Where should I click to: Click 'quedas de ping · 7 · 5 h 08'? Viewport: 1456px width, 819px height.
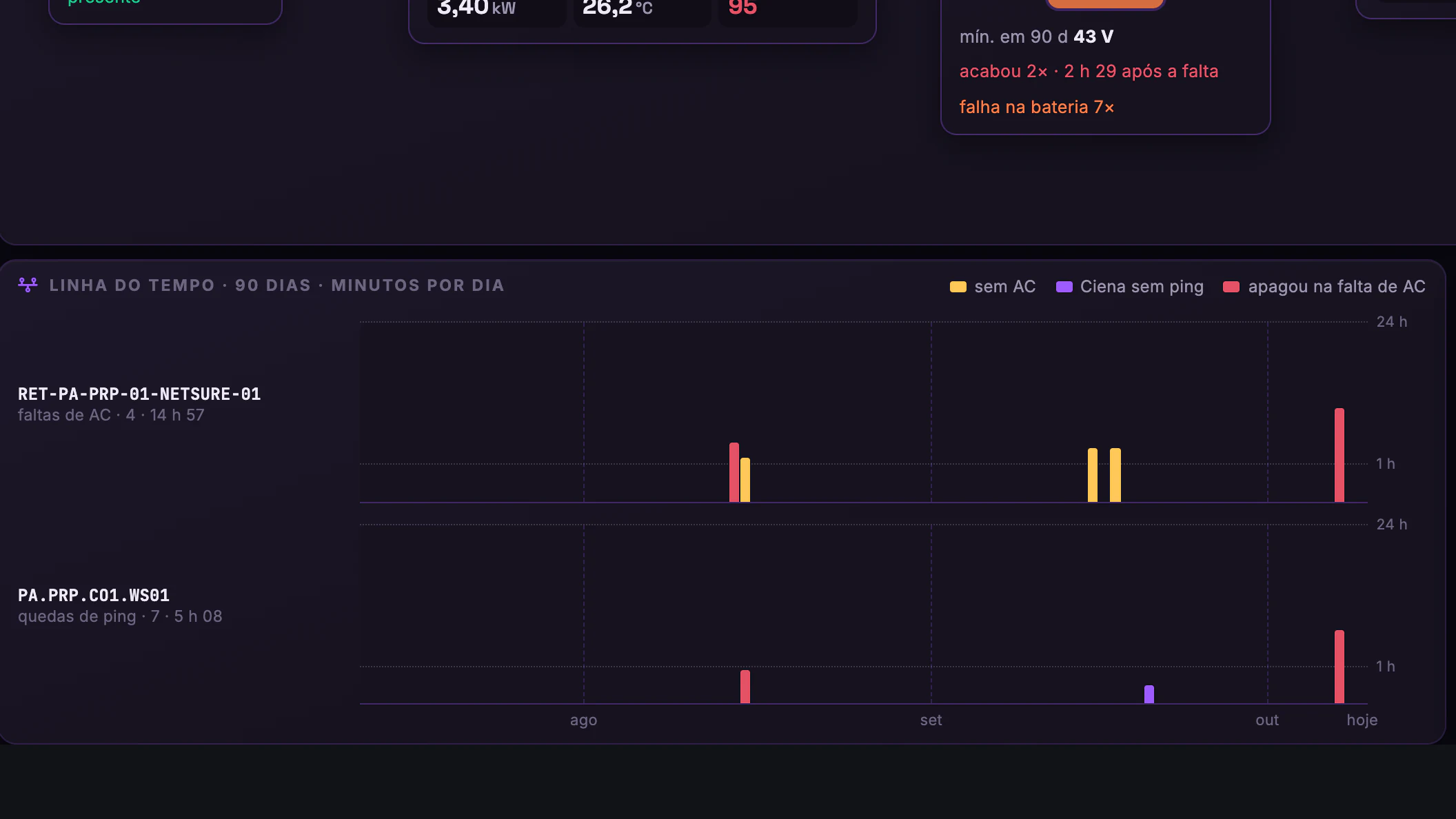pyautogui.click(x=120, y=616)
